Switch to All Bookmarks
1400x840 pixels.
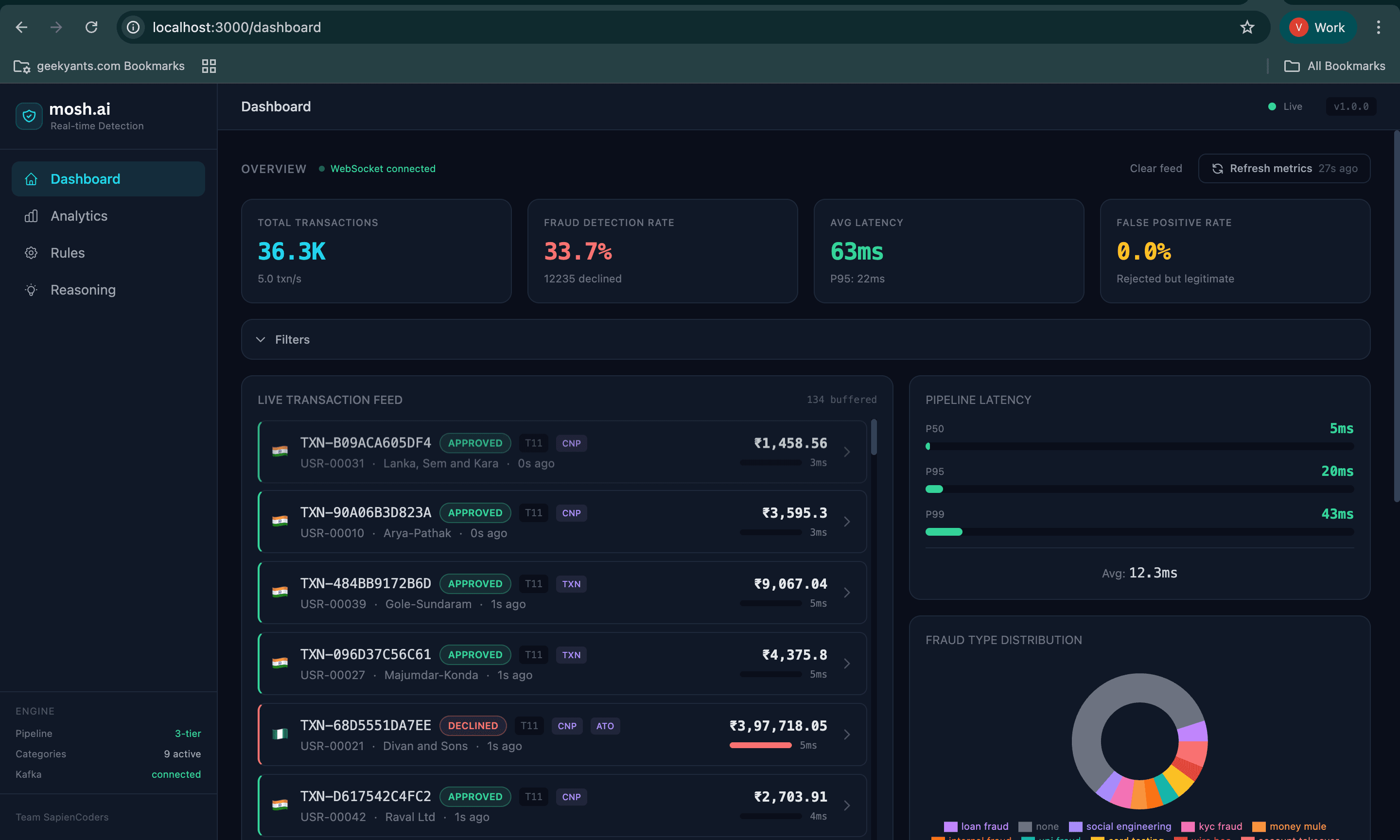(1335, 66)
